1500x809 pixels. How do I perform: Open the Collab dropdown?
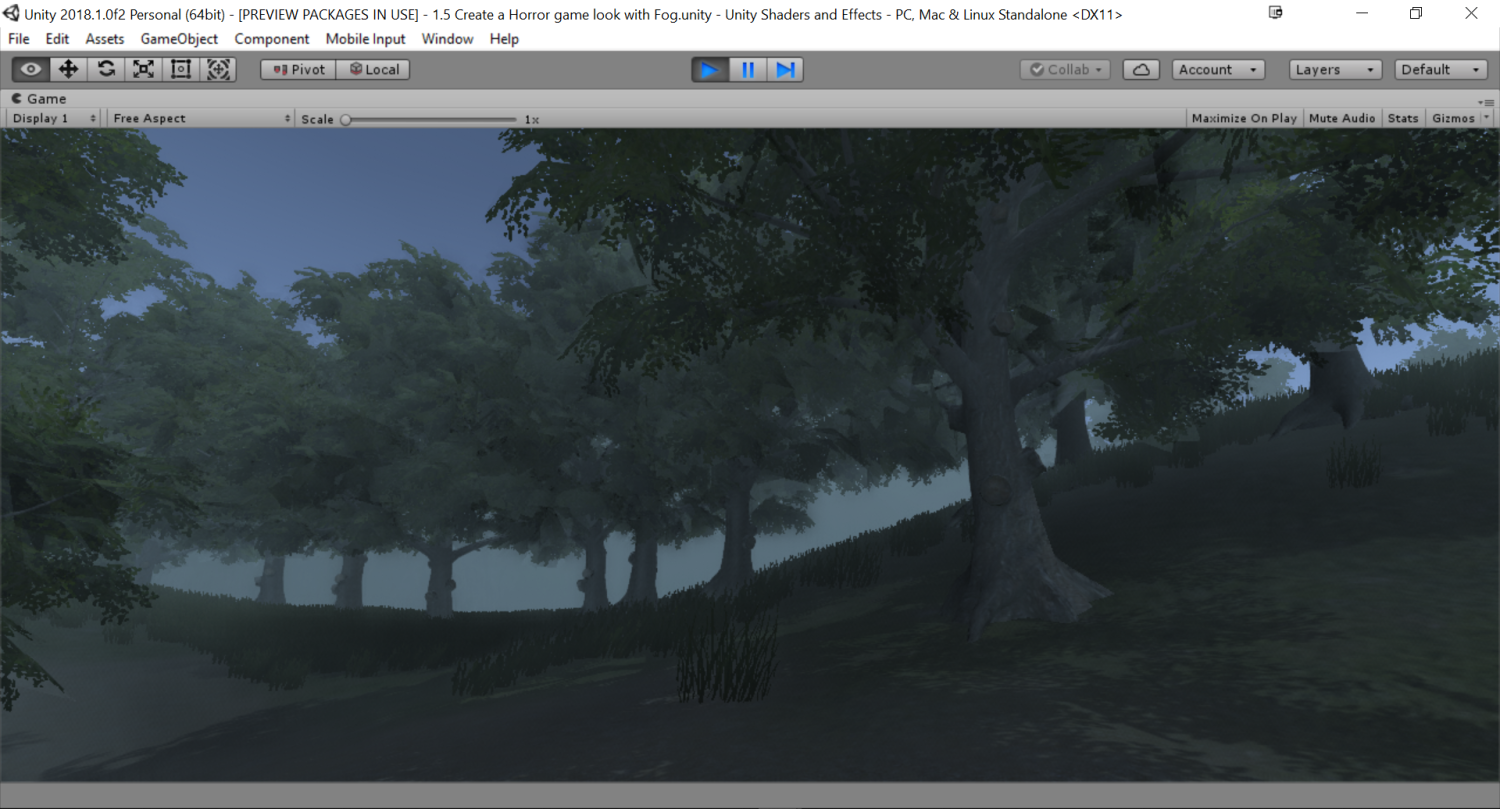coord(1065,70)
